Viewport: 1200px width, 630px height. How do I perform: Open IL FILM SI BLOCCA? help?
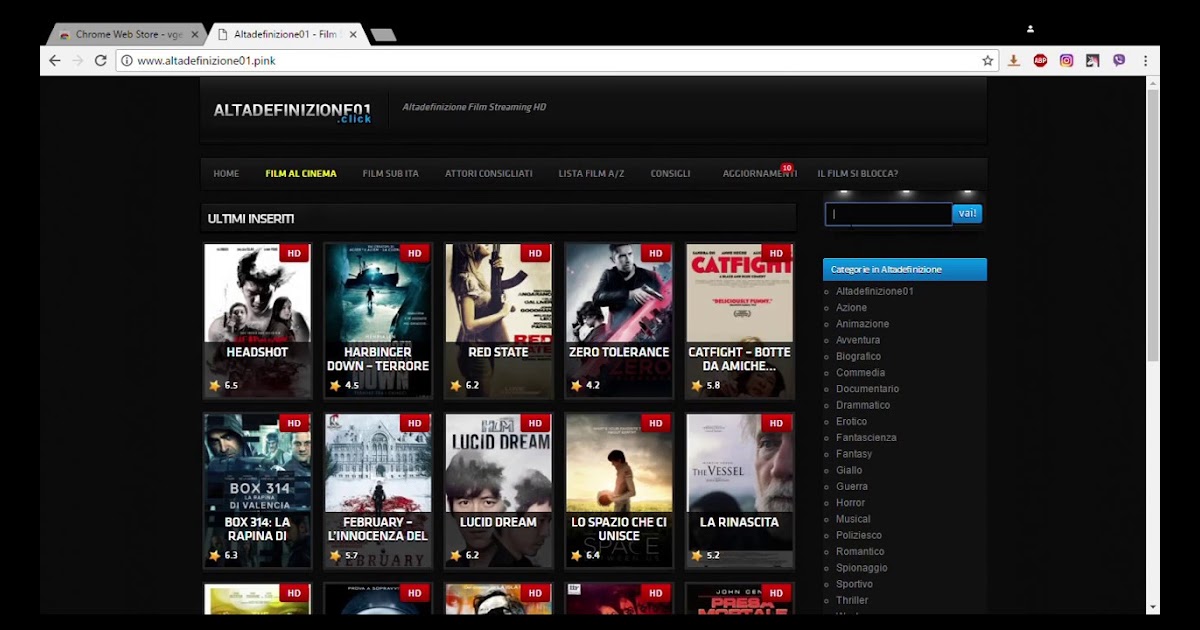pyautogui.click(x=857, y=174)
